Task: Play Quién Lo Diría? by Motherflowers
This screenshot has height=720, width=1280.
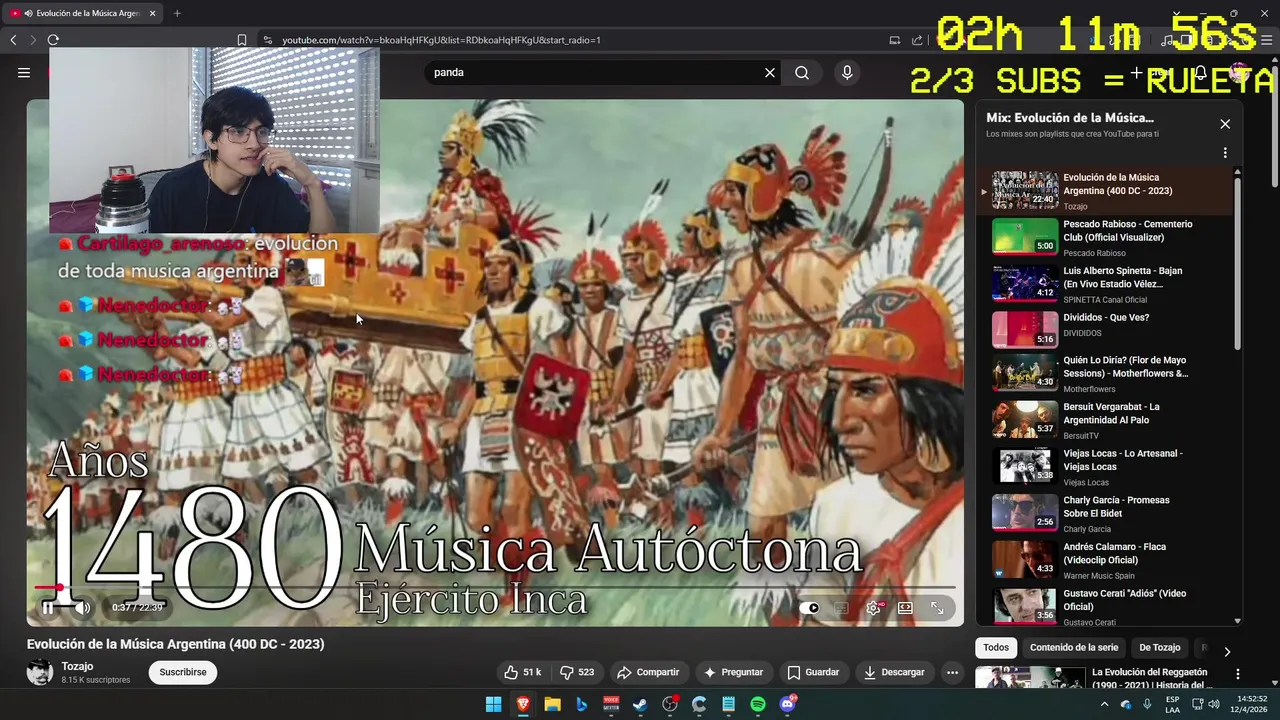Action: pyautogui.click(x=1106, y=372)
